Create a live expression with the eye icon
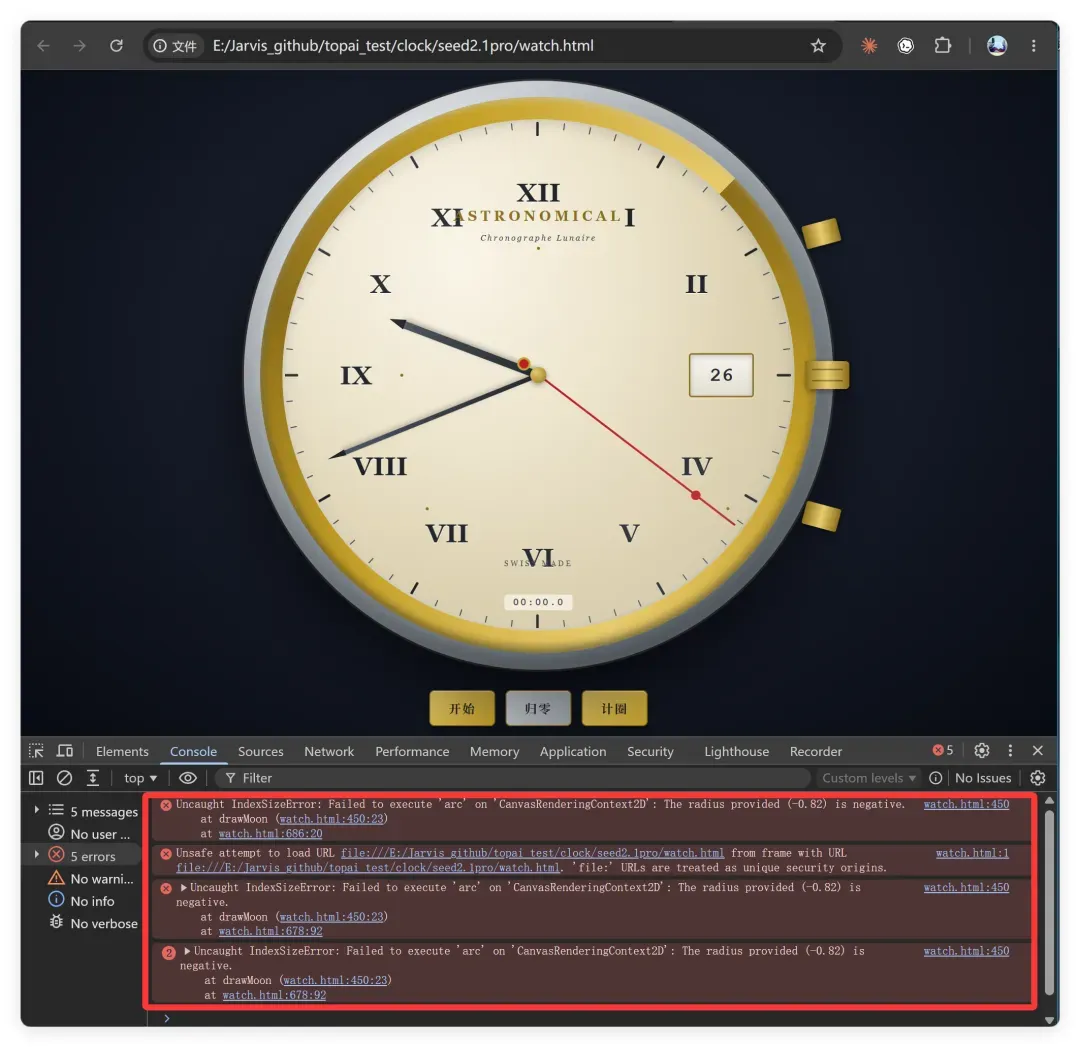The image size is (1080, 1047). tap(187, 778)
